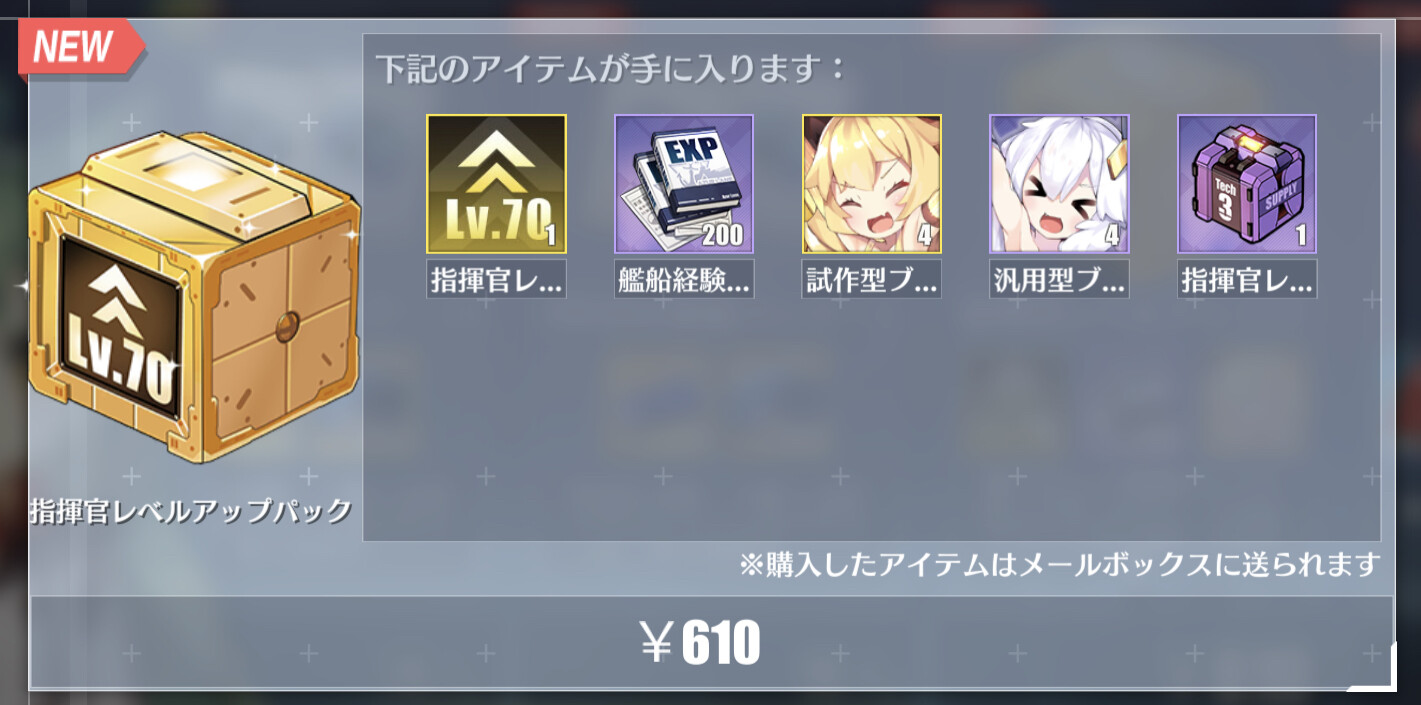Select the purple Tech 3 supply box icon
Screen dimensions: 1421x705
point(1247,184)
